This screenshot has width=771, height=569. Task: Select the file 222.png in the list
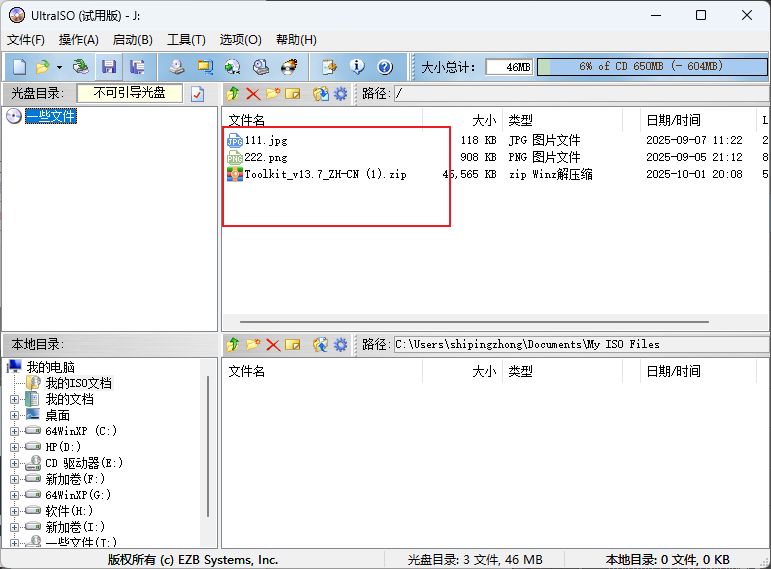[x=265, y=157]
